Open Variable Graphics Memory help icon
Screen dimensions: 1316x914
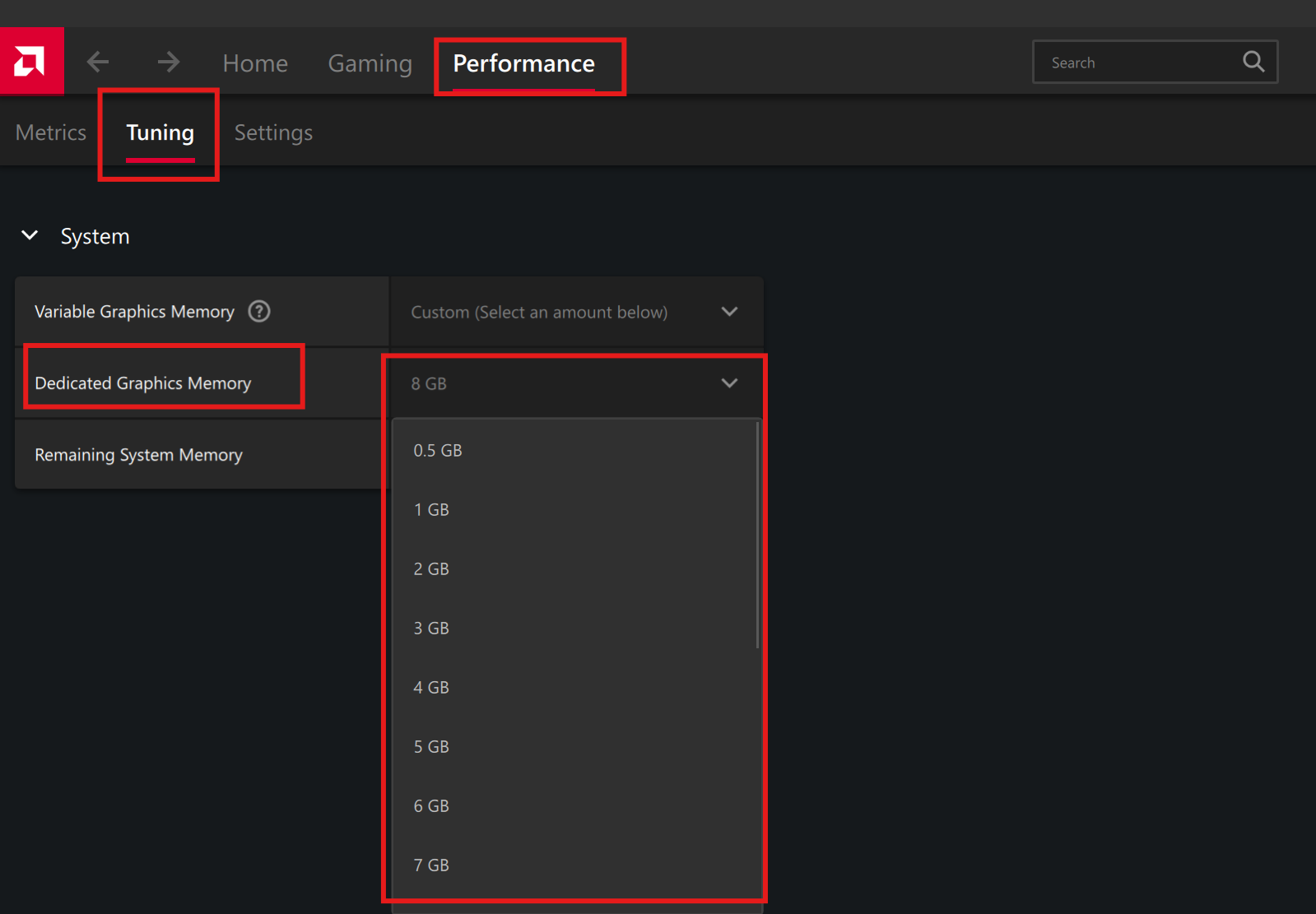[x=259, y=312]
